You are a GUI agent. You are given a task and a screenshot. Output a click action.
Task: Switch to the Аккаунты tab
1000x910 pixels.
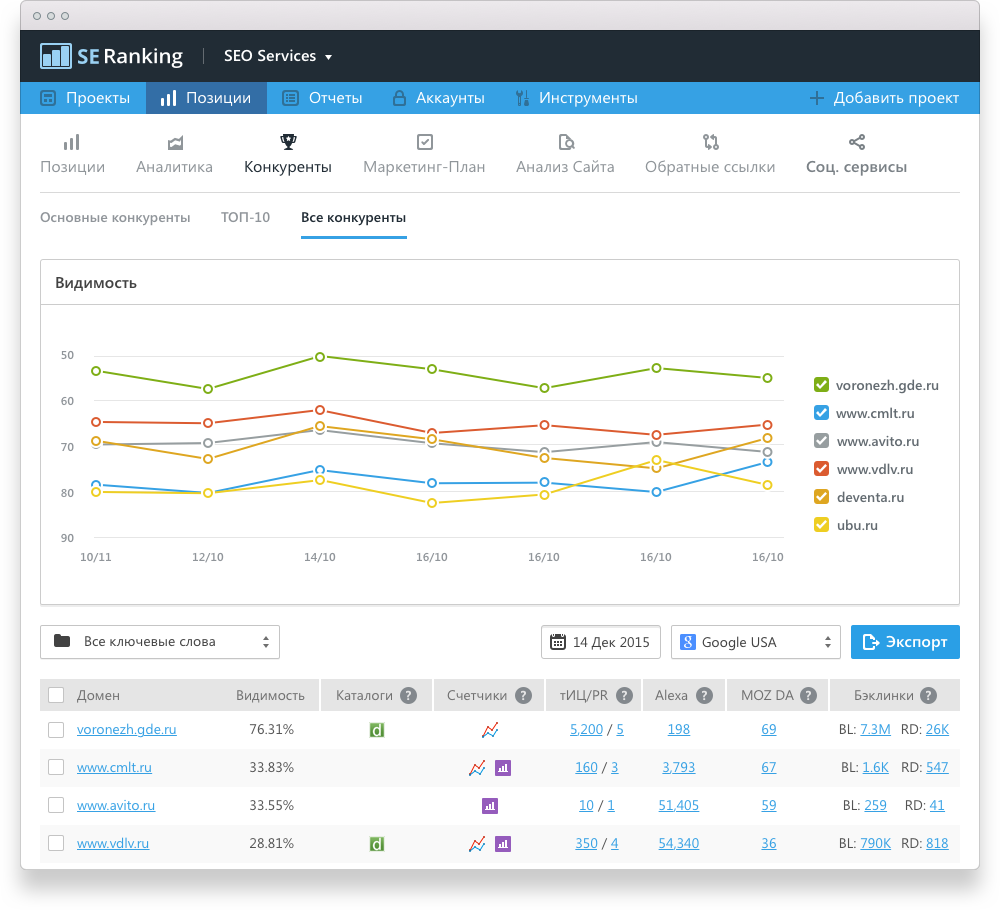click(x=438, y=98)
